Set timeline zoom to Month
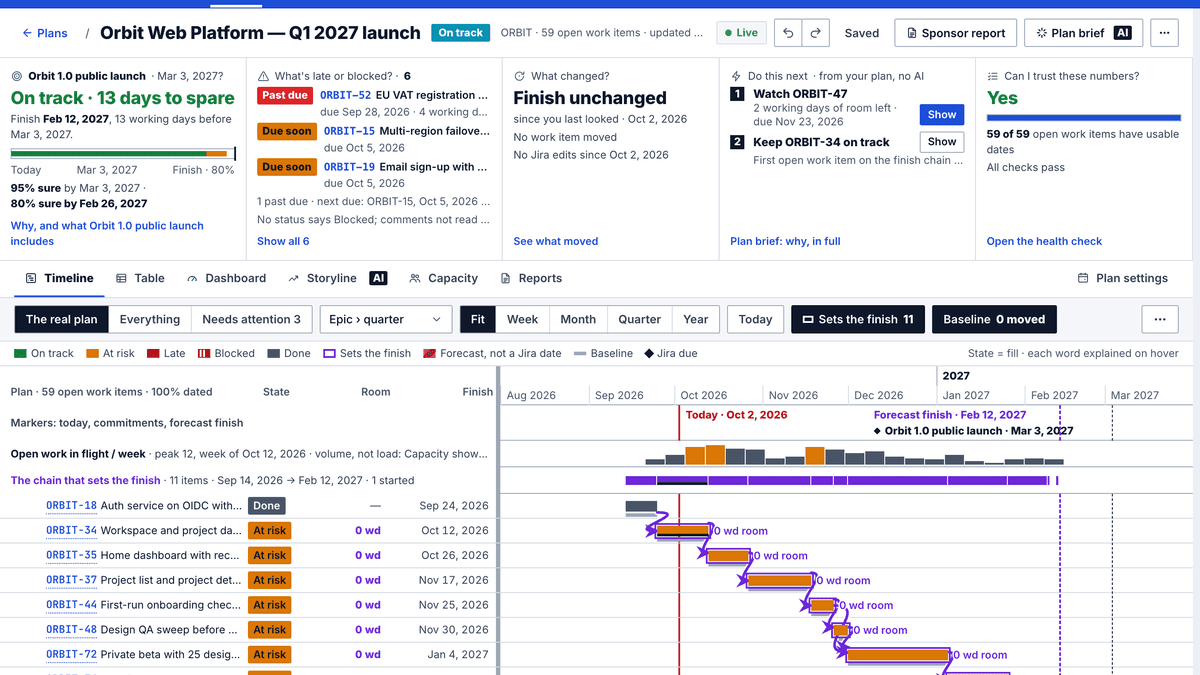 point(578,320)
